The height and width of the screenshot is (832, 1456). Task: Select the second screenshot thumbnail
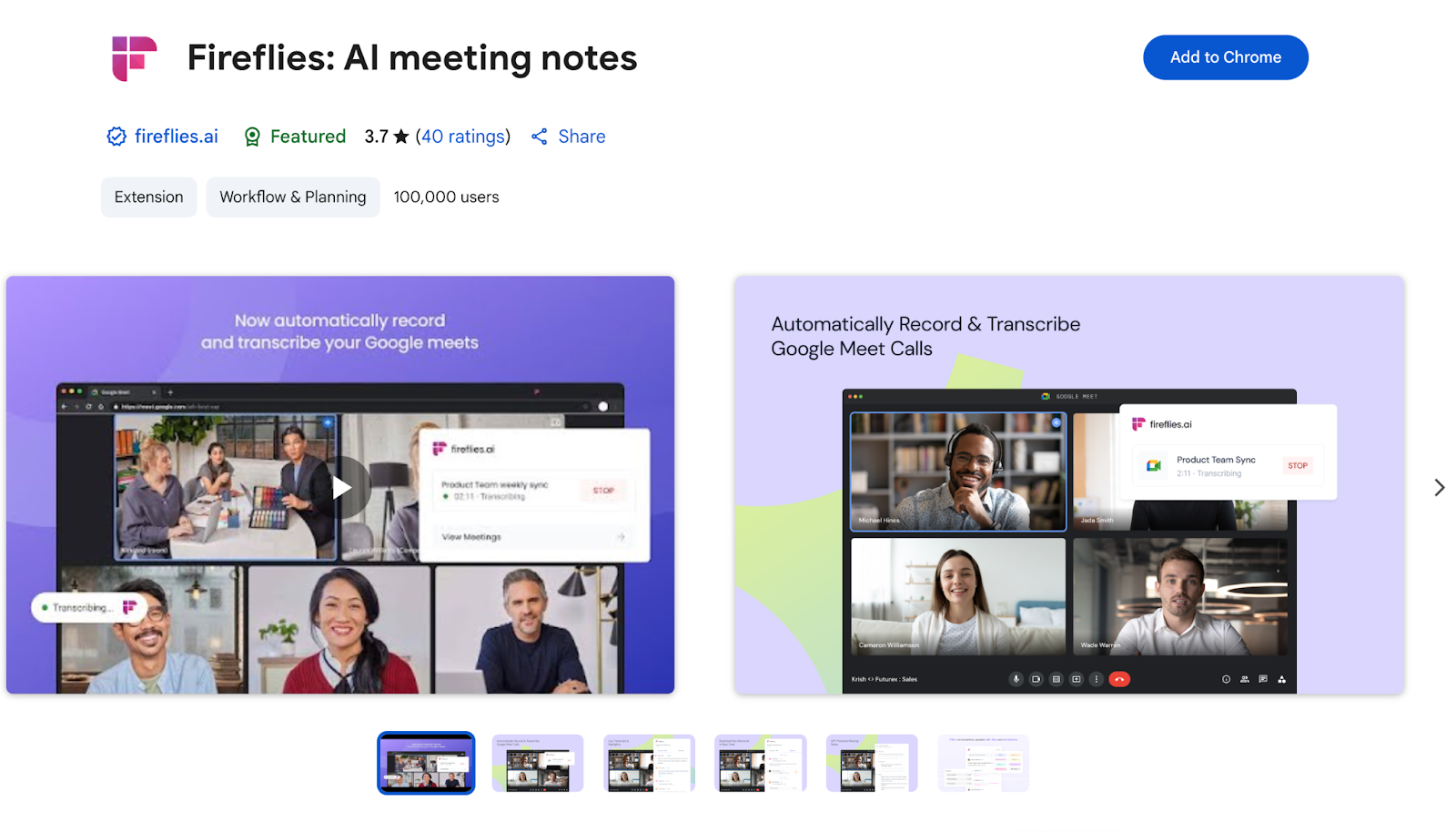tap(538, 763)
